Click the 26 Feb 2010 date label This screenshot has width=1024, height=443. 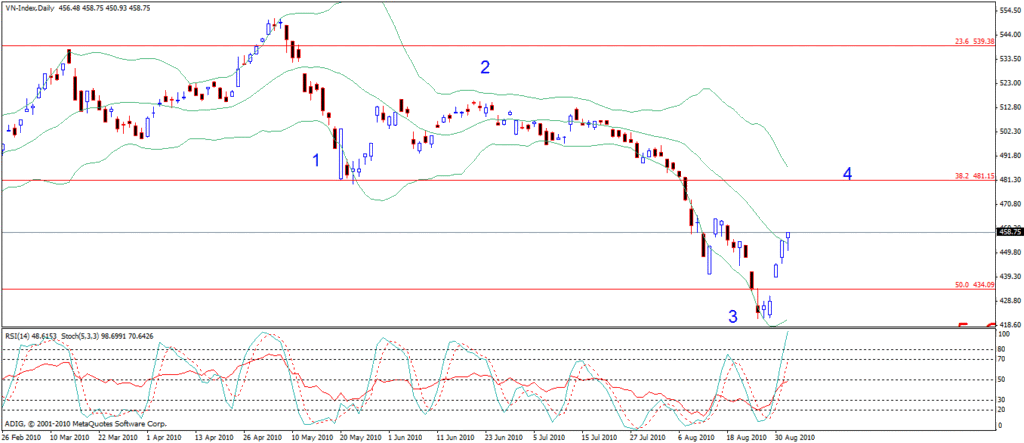pyautogui.click(x=22, y=437)
